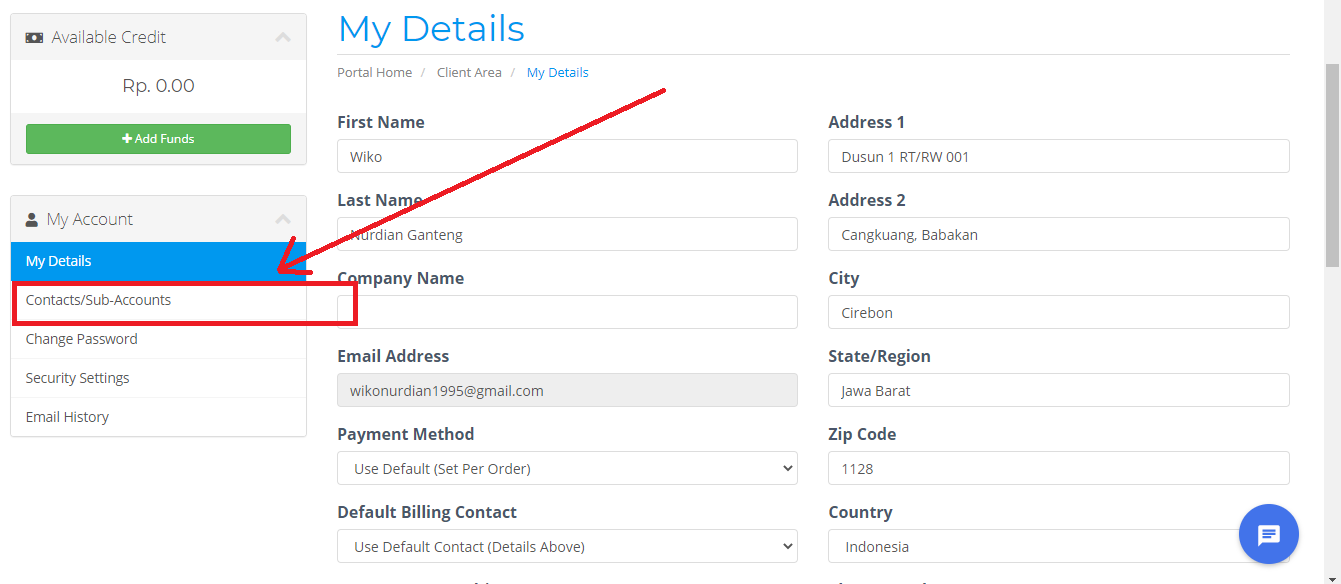The image size is (1341, 584).
Task: Open Security Settings
Action: point(77,377)
